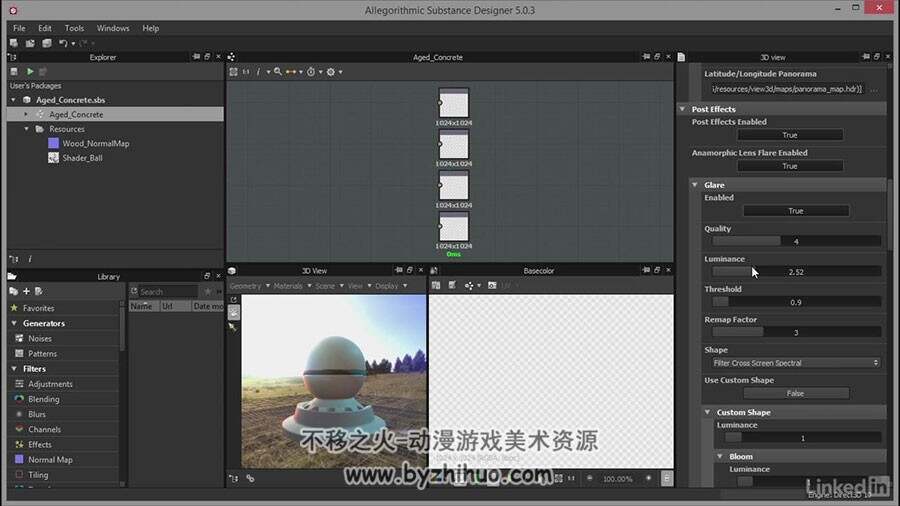Image resolution: width=900 pixels, height=506 pixels.
Task: Click the open package icon in main toolbar
Action: coord(30,43)
